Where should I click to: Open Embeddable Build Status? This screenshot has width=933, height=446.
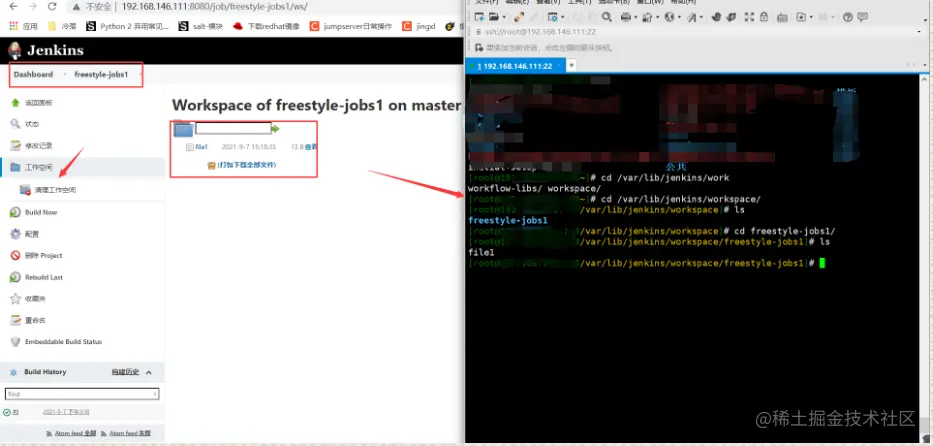click(56, 341)
